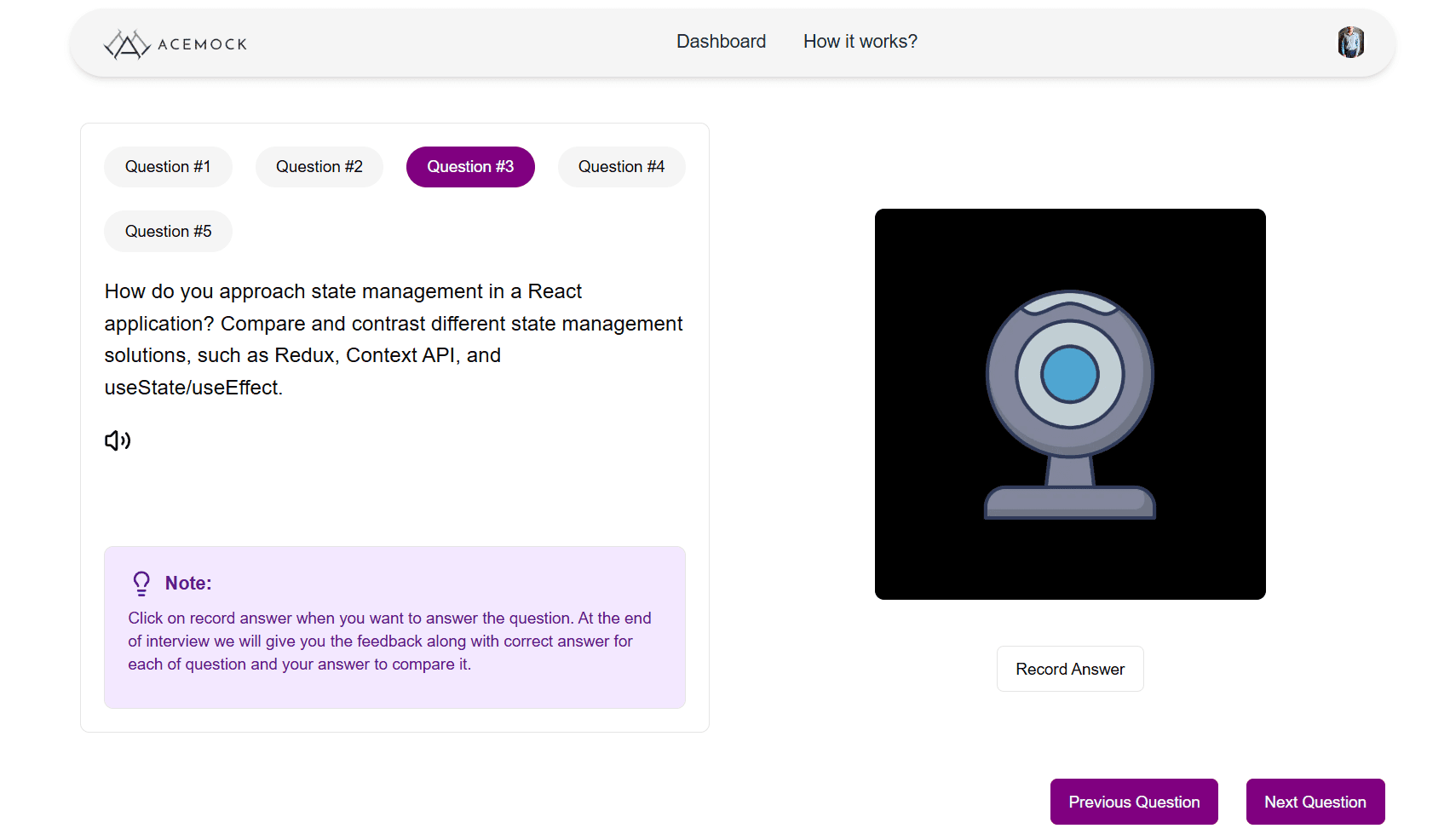Click the webcam illustration in the video preview
Viewport: 1450px width, 840px height.
pyautogui.click(x=1069, y=400)
